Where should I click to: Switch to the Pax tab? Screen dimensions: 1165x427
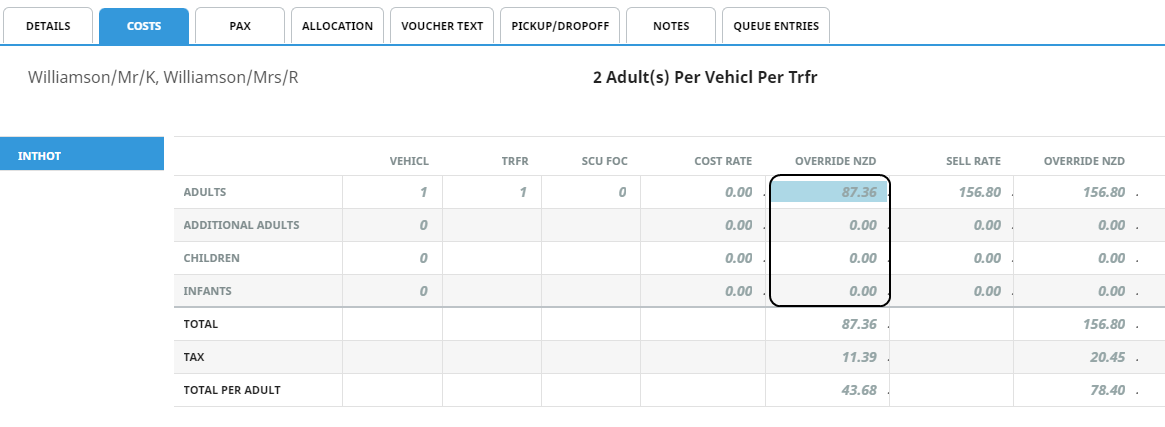point(240,26)
